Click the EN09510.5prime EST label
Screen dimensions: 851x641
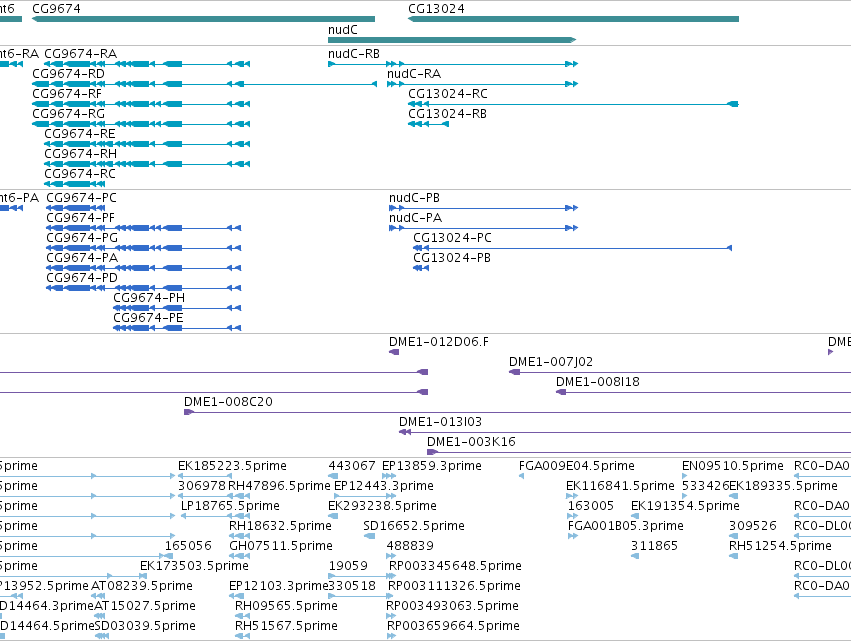point(733,466)
